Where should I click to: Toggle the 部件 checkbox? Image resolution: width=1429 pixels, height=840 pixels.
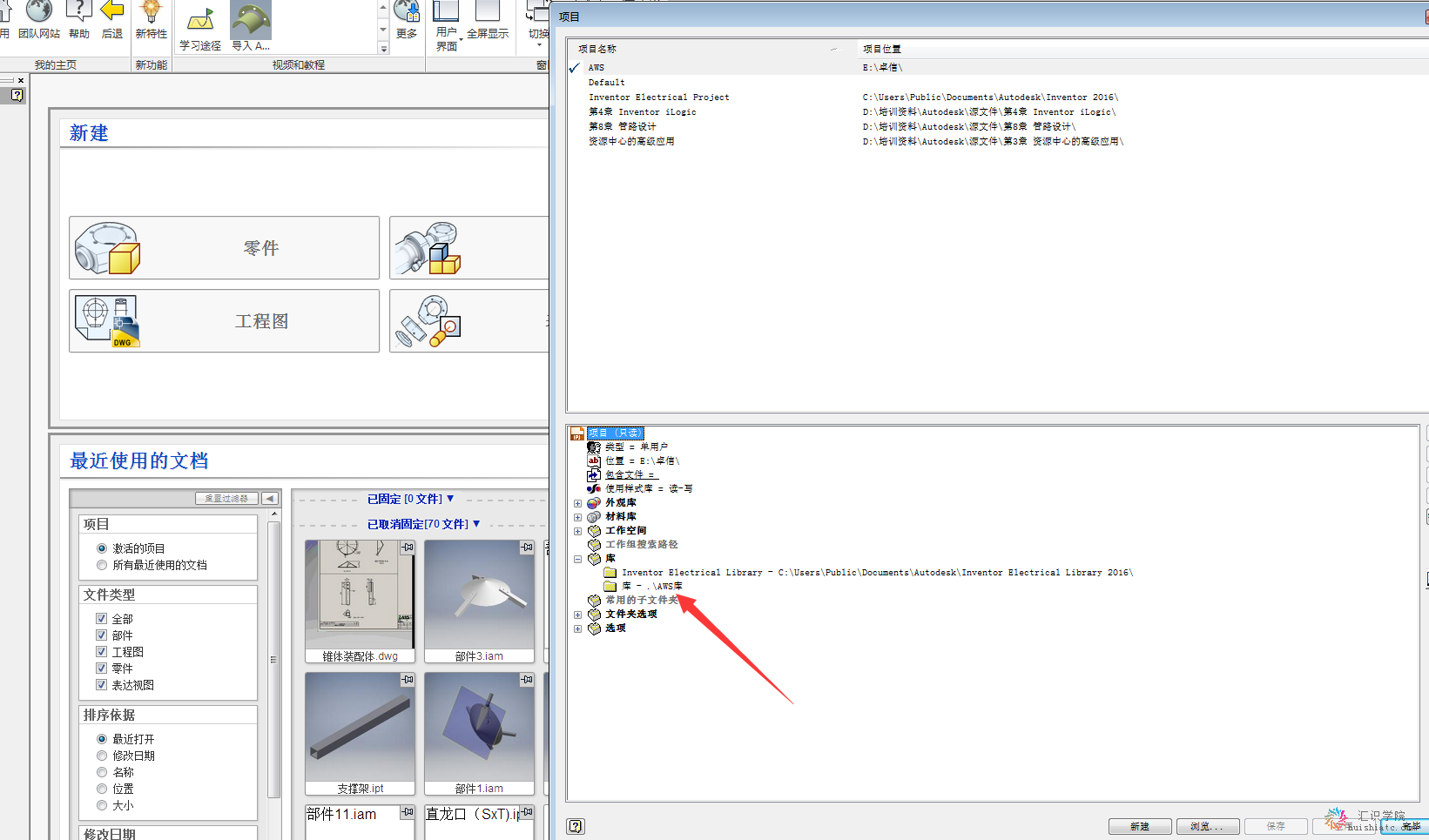(102, 635)
